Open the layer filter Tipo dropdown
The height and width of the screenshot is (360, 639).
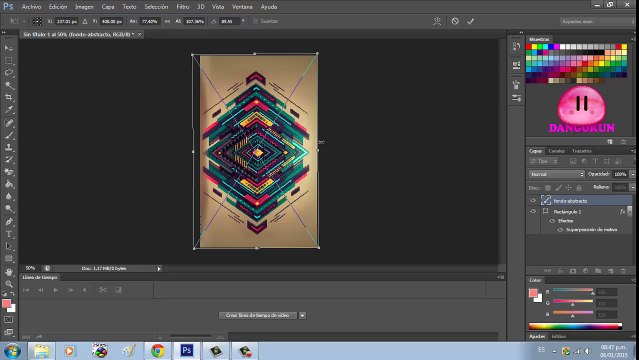544,161
